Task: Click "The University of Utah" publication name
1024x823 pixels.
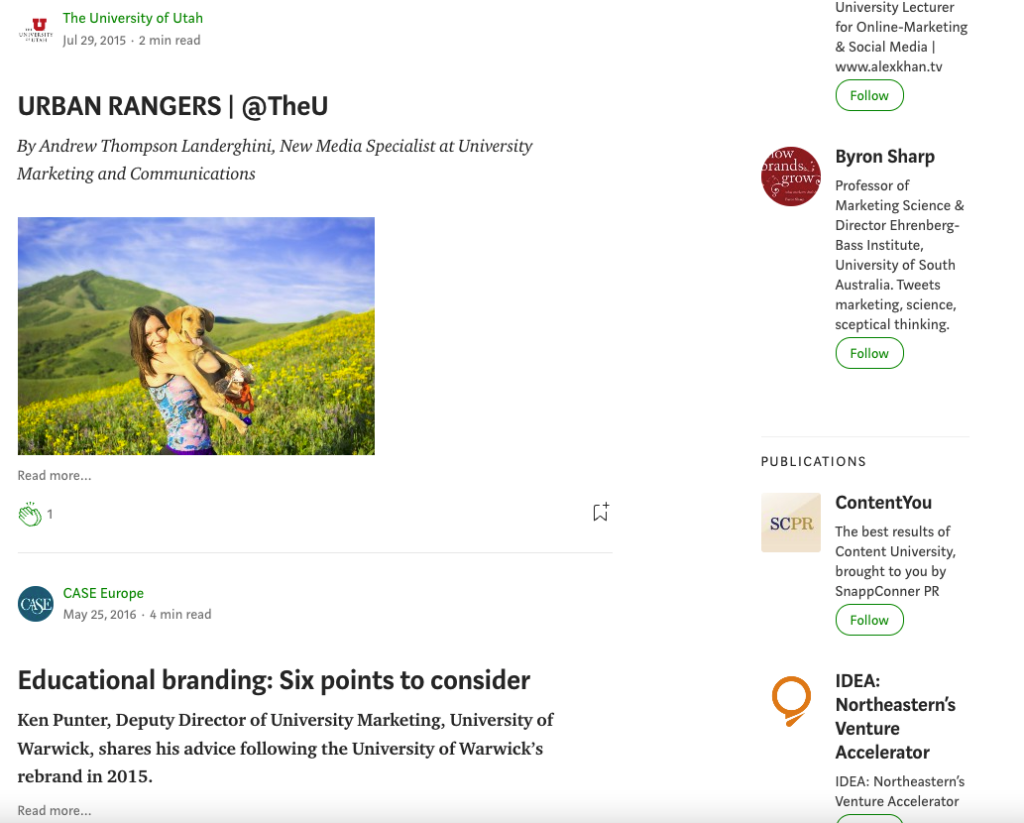Action: pyautogui.click(x=132, y=17)
